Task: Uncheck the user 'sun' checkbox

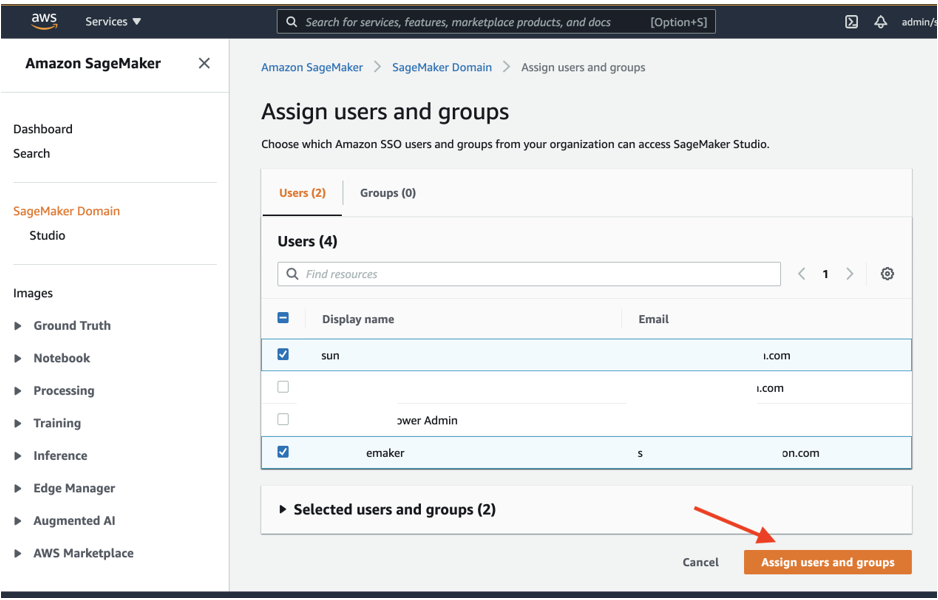Action: 283,354
